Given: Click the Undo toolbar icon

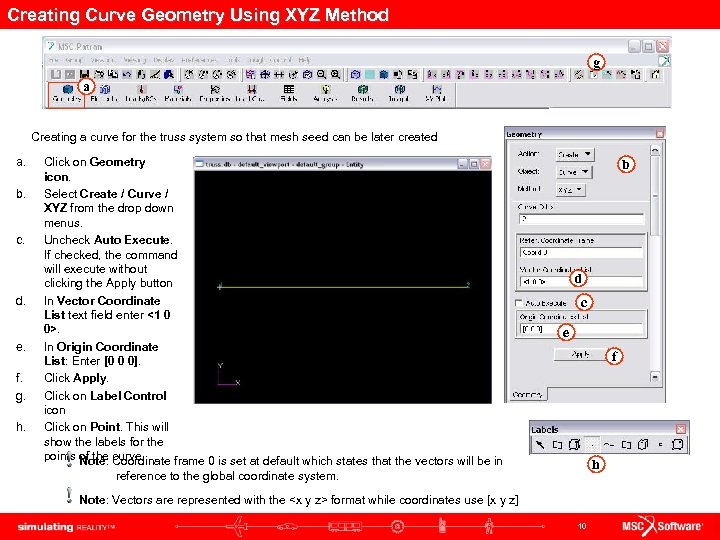Looking at the screenshot, I should [127, 74].
